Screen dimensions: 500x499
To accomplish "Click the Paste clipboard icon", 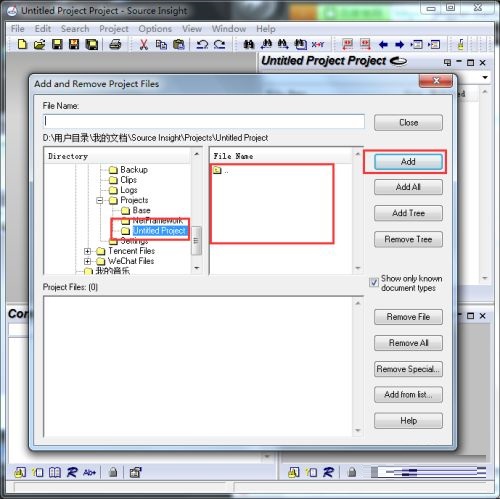I will [x=179, y=44].
